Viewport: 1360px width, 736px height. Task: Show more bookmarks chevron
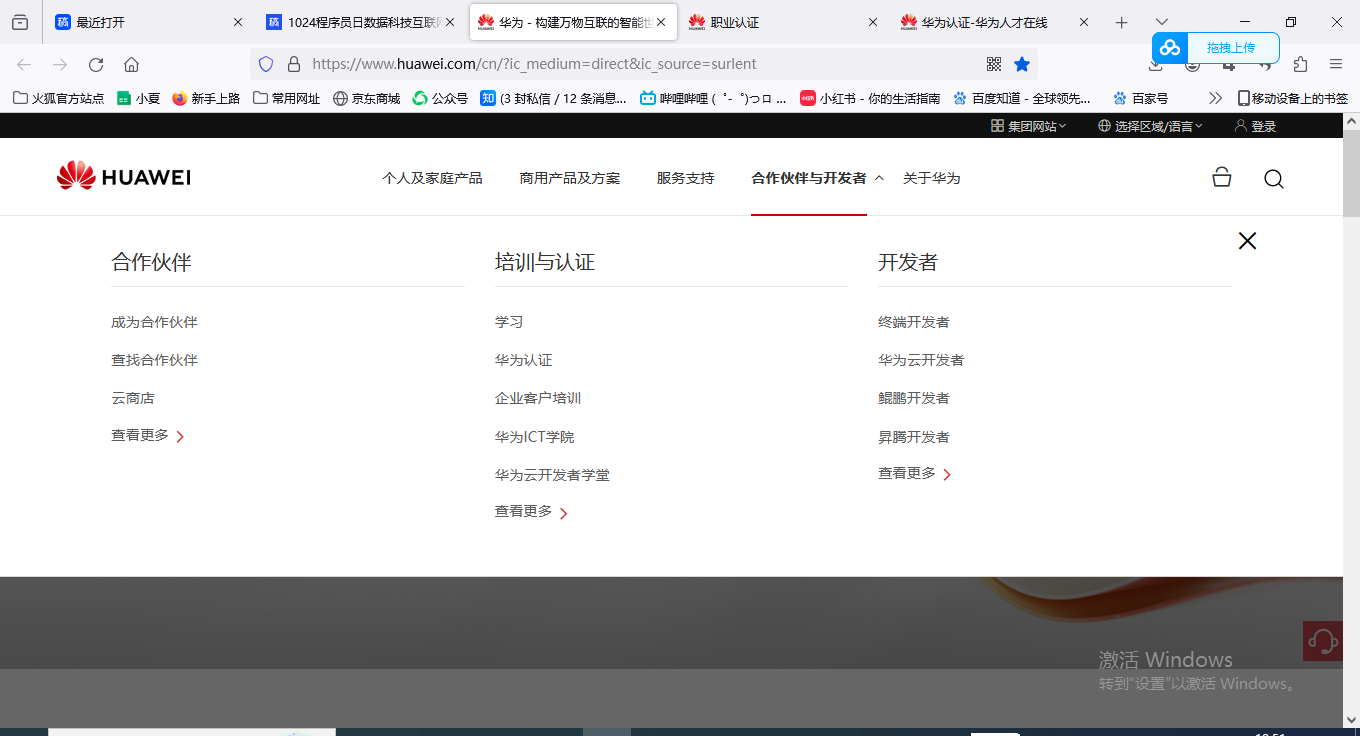1215,98
